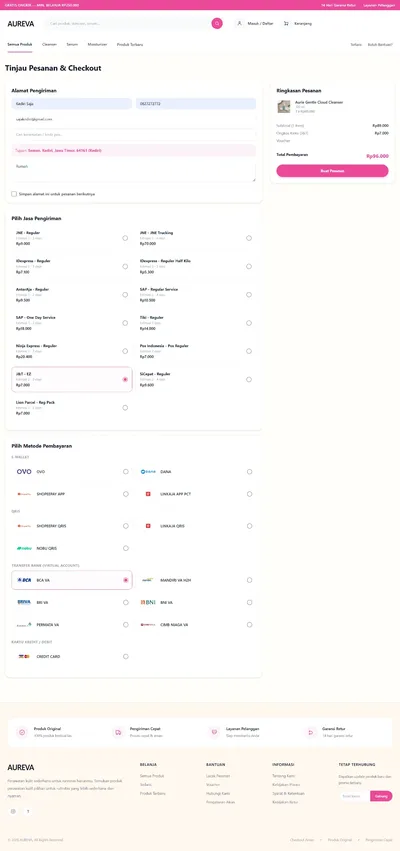This screenshot has height=851, width=400.
Task: Click the Pengiriman Cepat truck icon
Action: tap(118, 732)
